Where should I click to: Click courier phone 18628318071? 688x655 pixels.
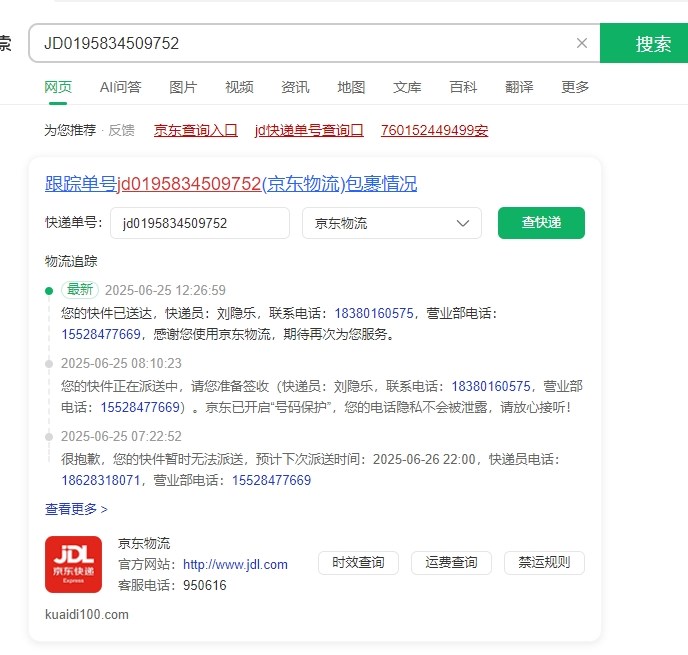tap(101, 480)
